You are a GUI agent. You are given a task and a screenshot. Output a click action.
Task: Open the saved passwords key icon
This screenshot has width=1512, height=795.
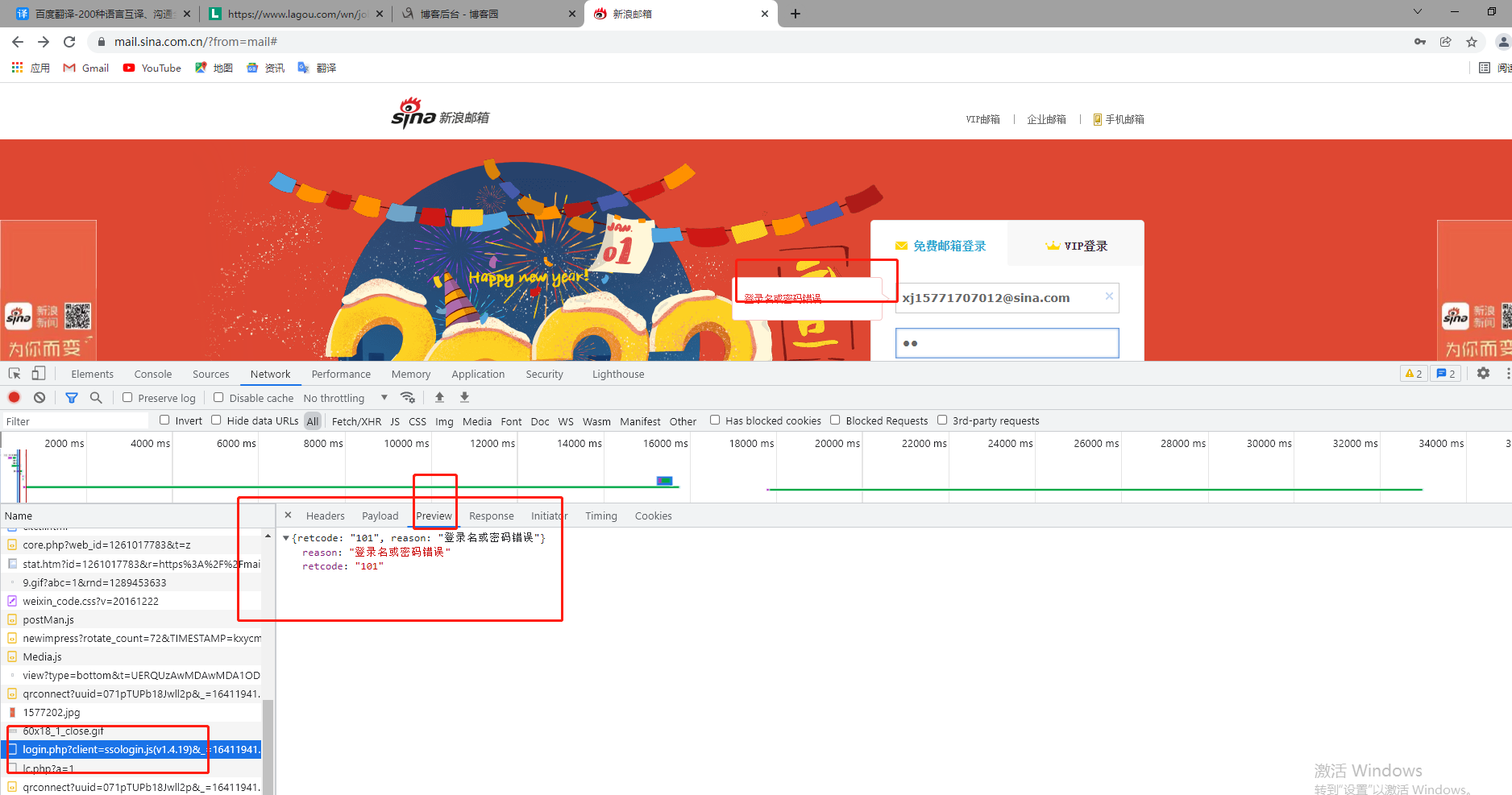click(1420, 42)
